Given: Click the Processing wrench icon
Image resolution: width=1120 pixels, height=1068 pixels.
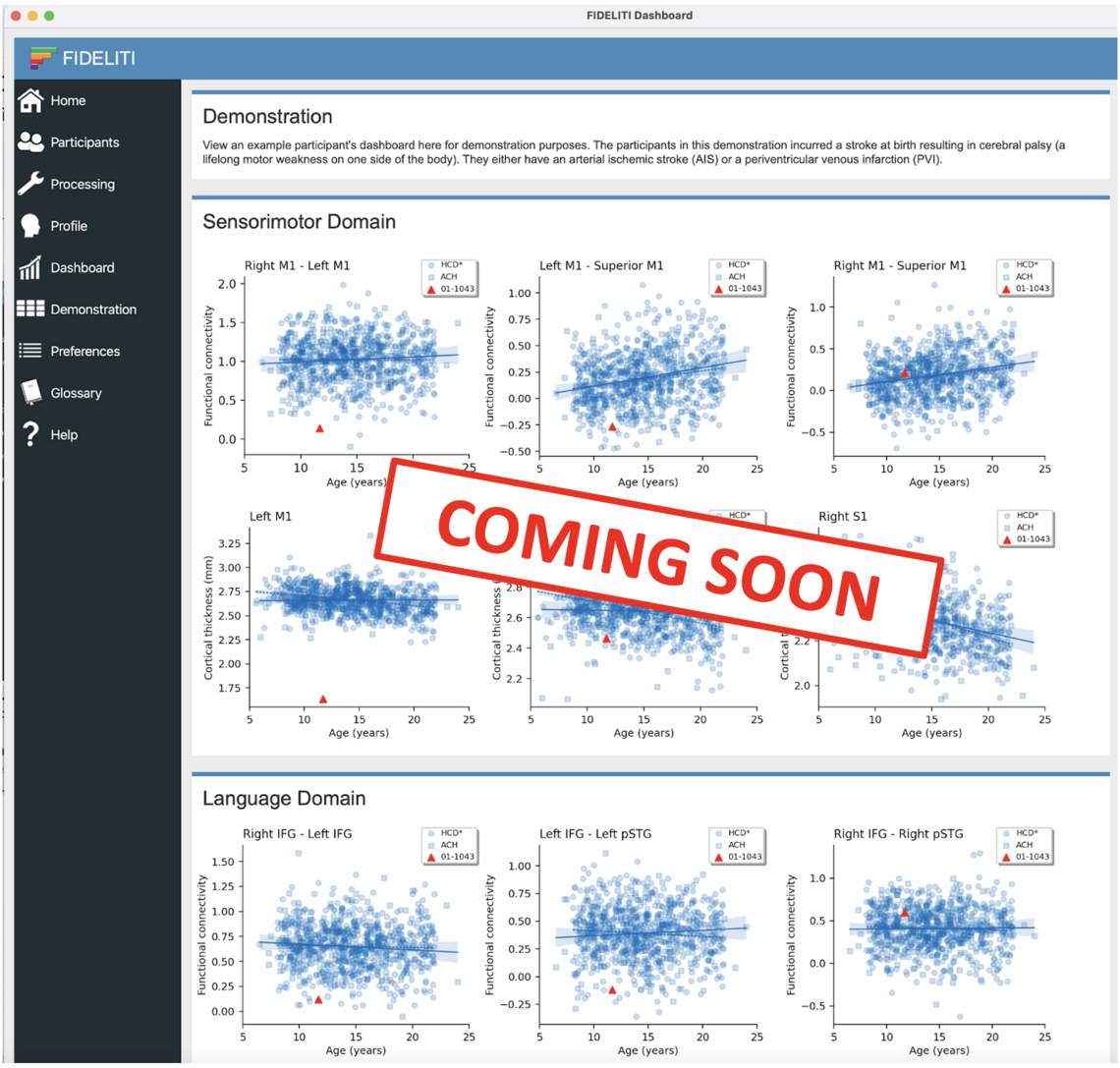Looking at the screenshot, I should pyautogui.click(x=31, y=184).
